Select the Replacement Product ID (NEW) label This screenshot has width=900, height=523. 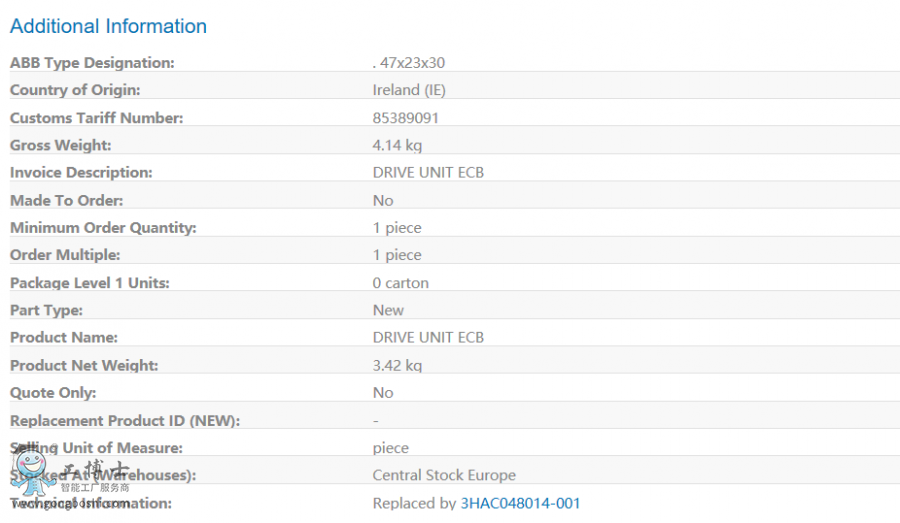[x=125, y=420]
